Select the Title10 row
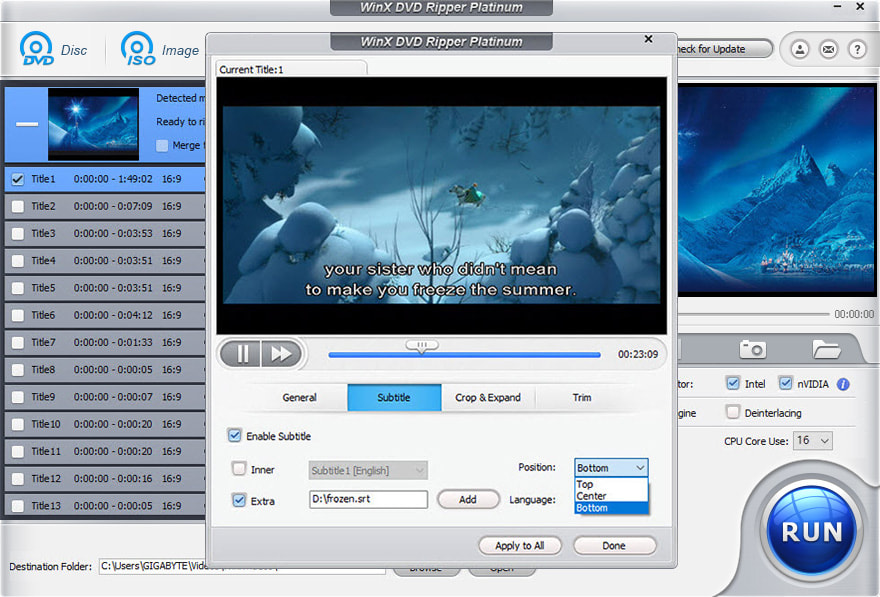 105,424
